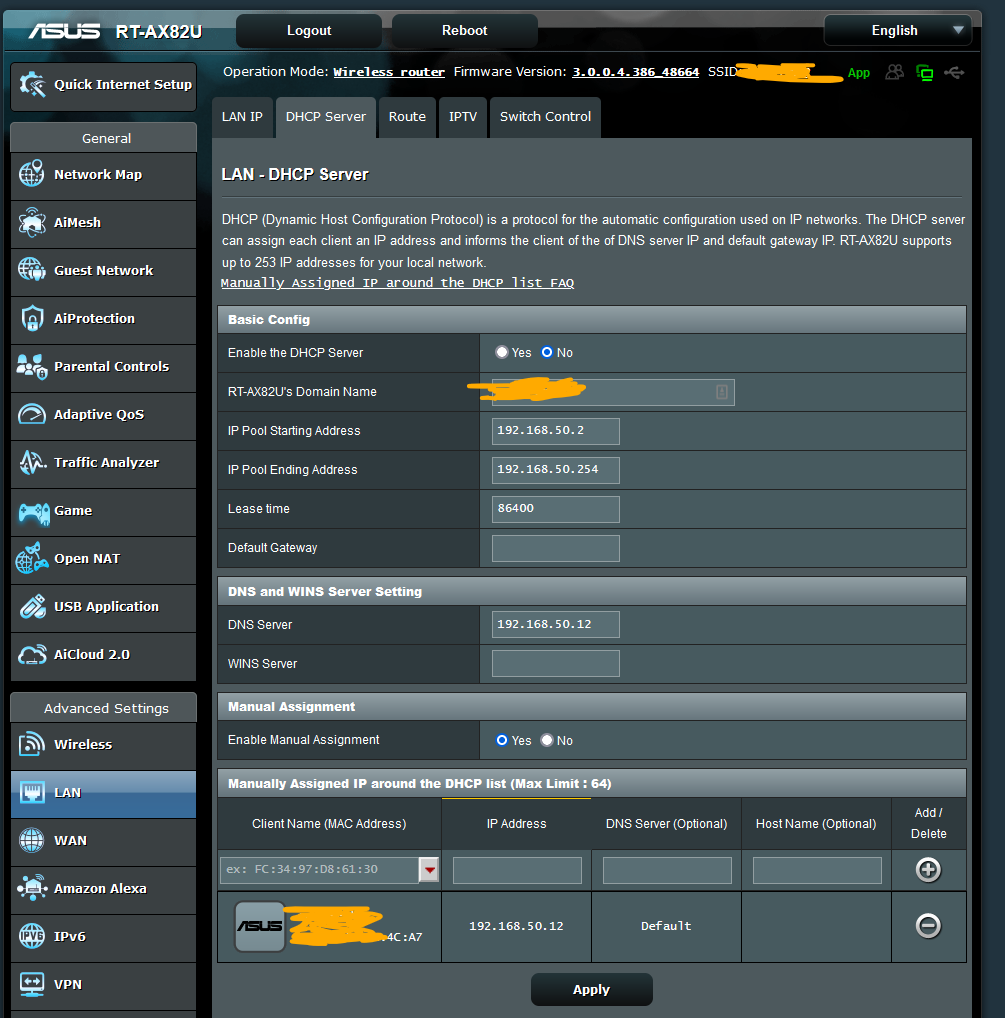Click the firmware version link
Viewport: 1005px width, 1018px height.
click(635, 72)
